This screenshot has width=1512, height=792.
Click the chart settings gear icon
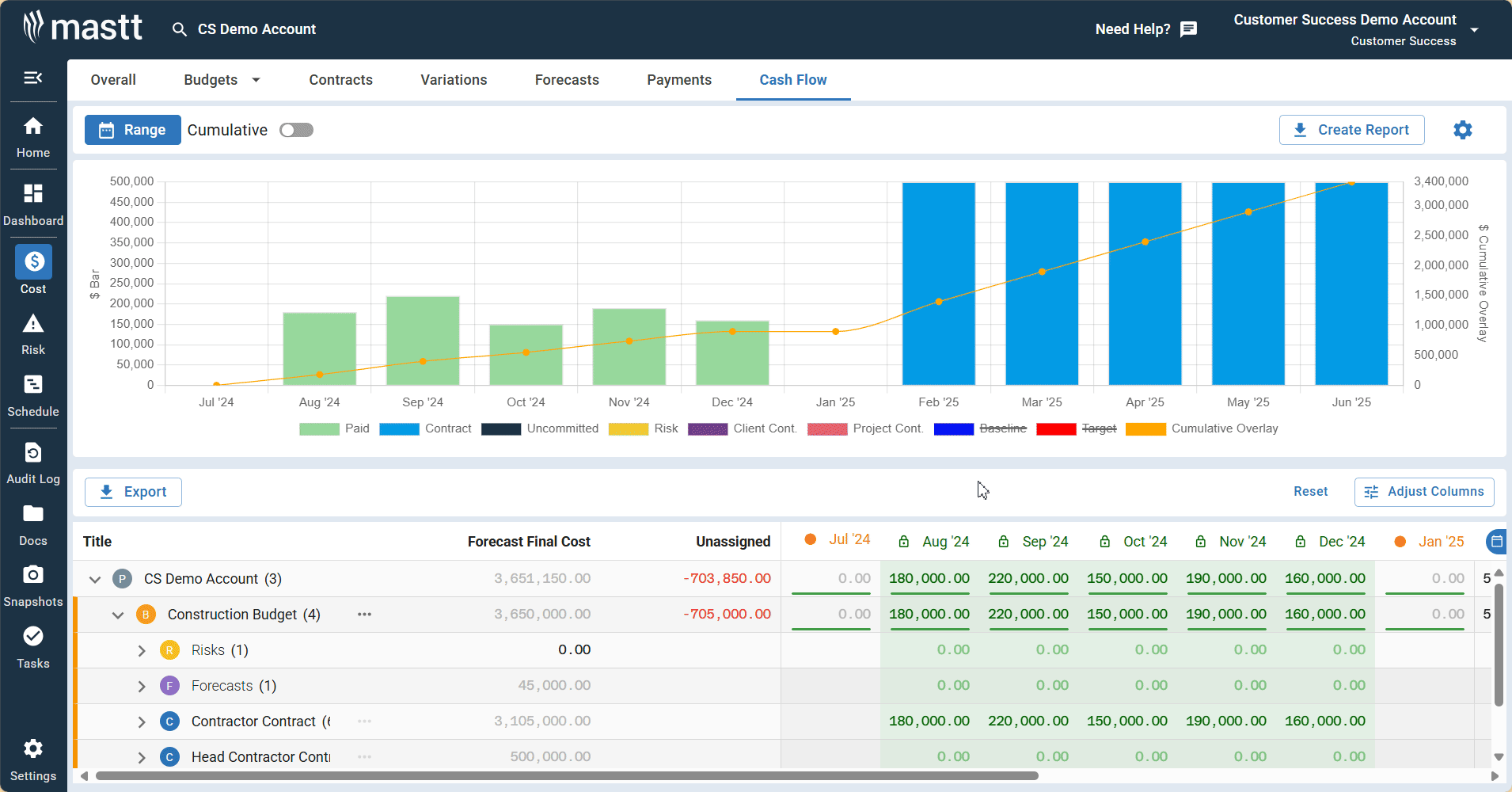point(1462,130)
